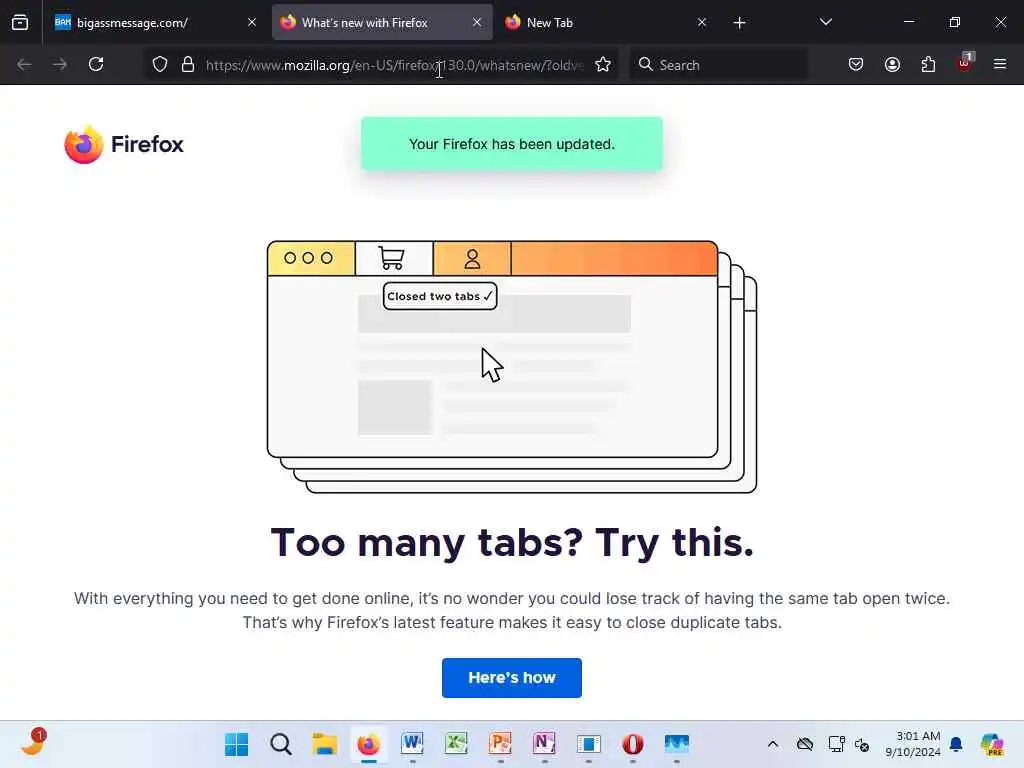The height and width of the screenshot is (768, 1024).
Task: Click the Firefox logo on page
Action: 124,144
